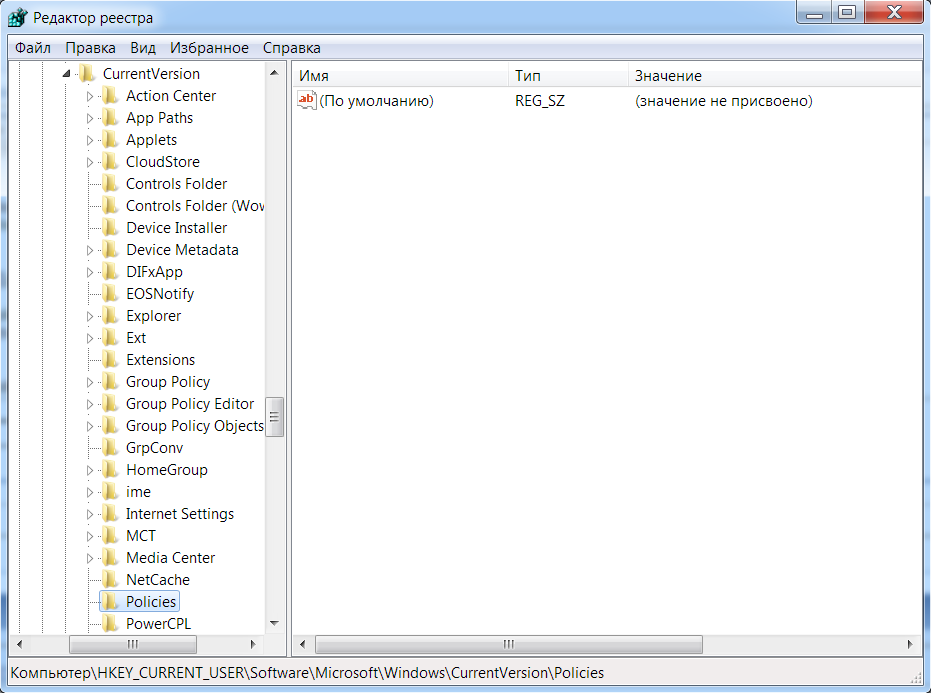The height and width of the screenshot is (693, 931).
Task: Click the CloudStore folder icon
Action: (110, 162)
